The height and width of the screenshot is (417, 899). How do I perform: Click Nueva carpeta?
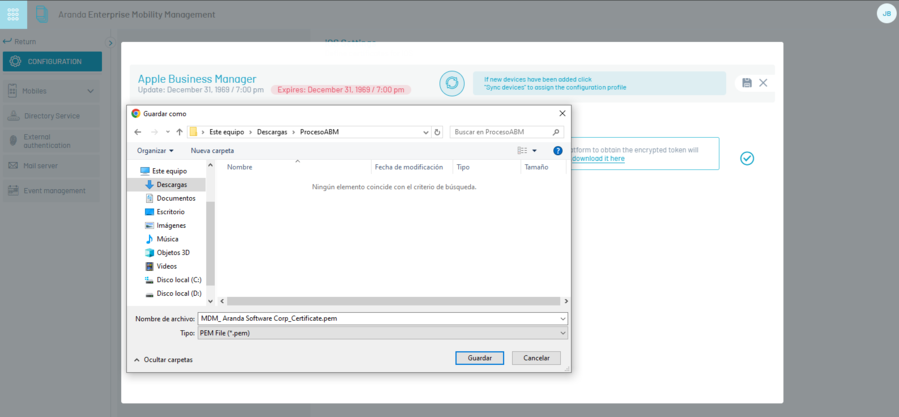[x=212, y=150]
